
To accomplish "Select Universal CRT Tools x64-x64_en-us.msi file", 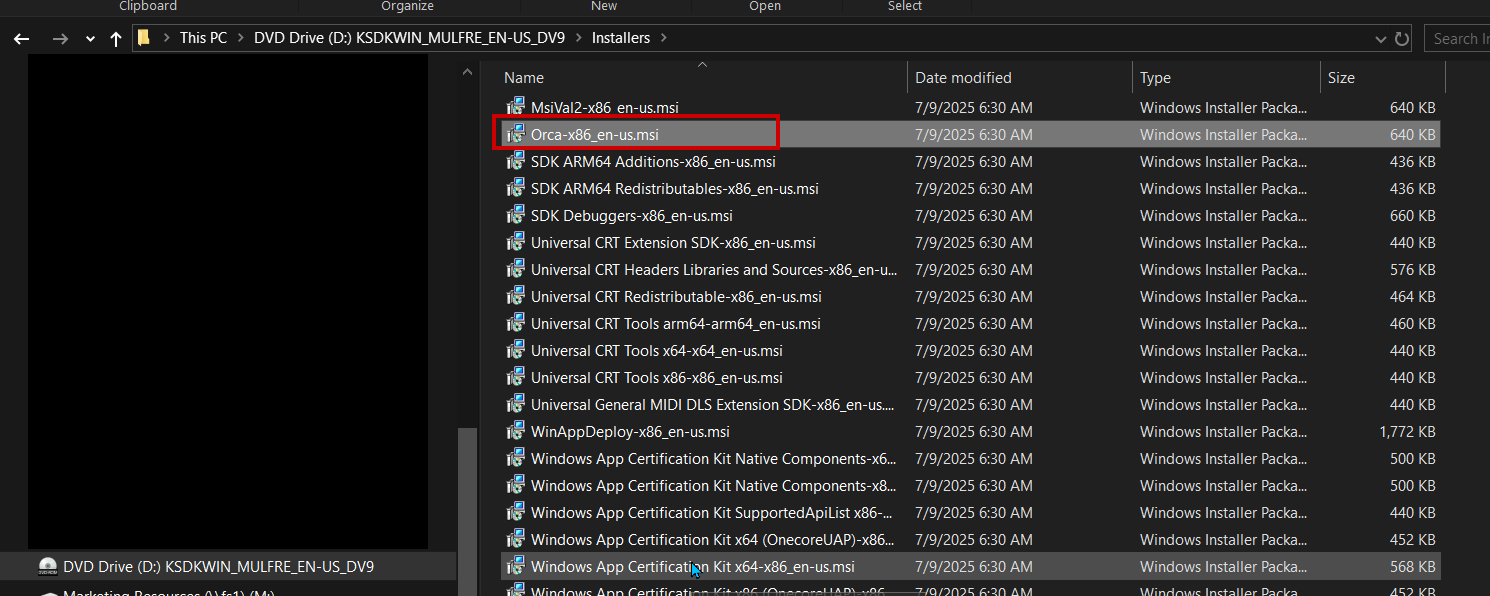I will [x=656, y=350].
